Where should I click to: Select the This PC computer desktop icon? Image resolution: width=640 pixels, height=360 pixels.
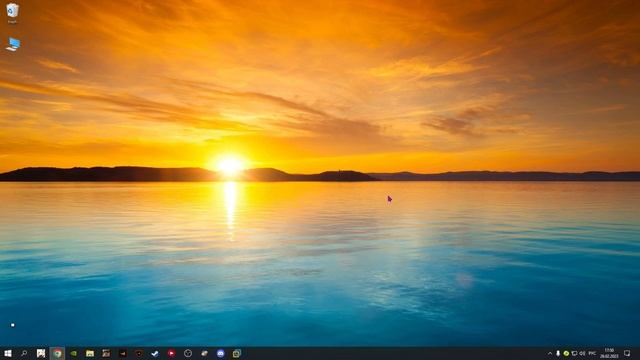tap(13, 44)
